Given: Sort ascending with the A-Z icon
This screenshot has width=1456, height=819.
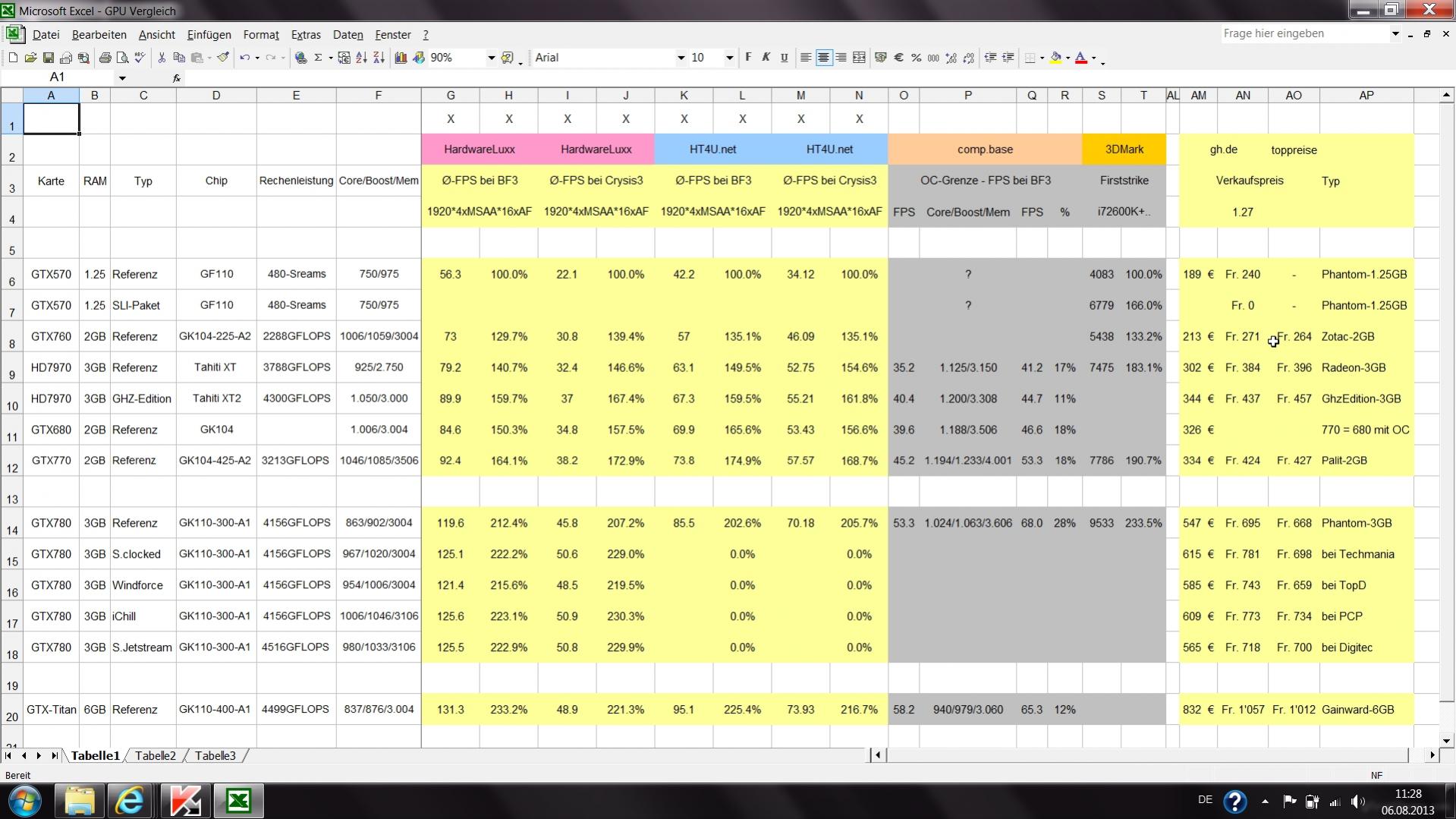Looking at the screenshot, I should 361,58.
